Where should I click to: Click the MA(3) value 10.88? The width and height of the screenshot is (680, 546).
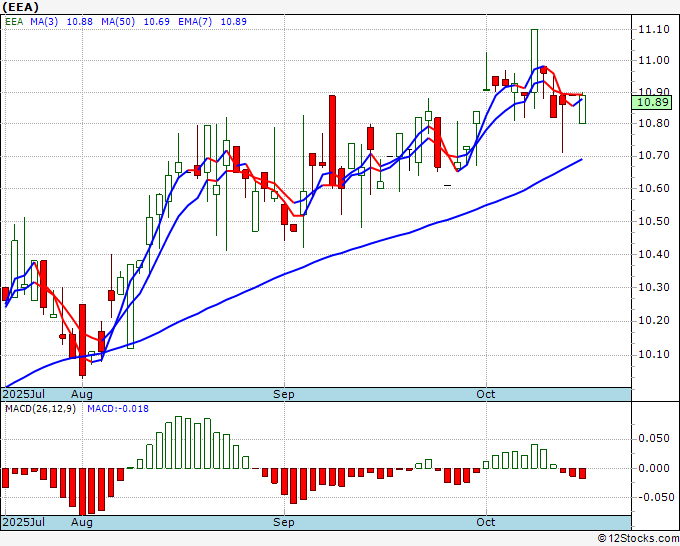tap(79, 22)
